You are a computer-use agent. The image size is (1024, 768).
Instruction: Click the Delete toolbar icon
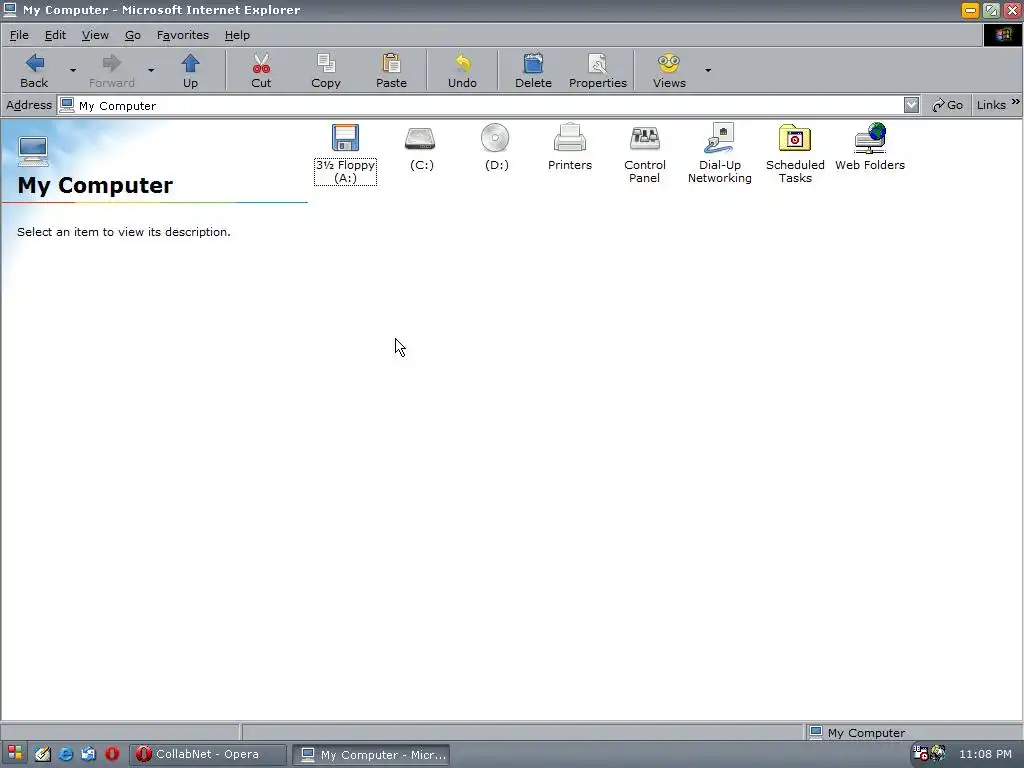pos(533,63)
